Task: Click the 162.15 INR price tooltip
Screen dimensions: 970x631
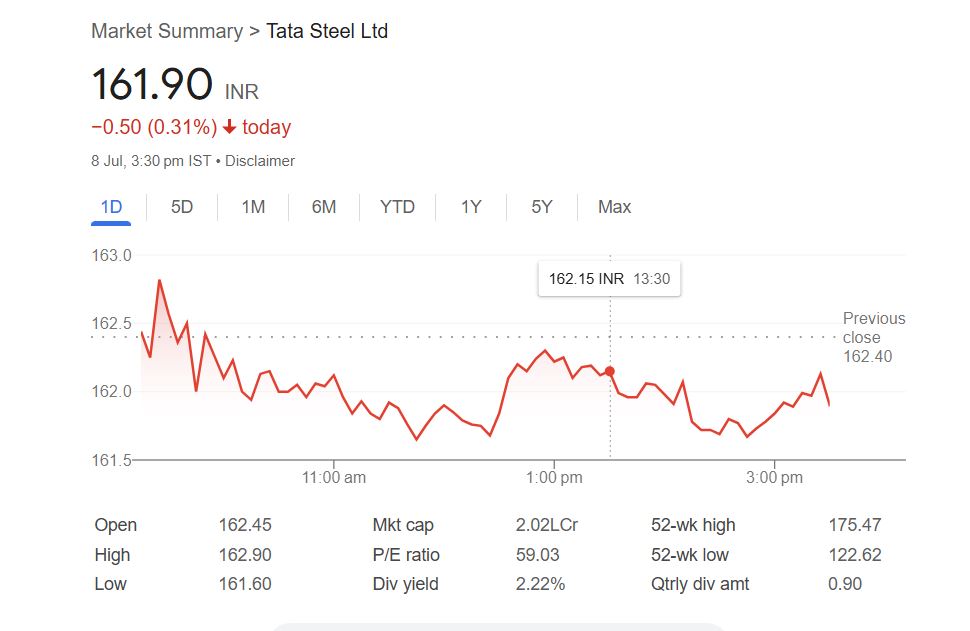Action: (609, 279)
